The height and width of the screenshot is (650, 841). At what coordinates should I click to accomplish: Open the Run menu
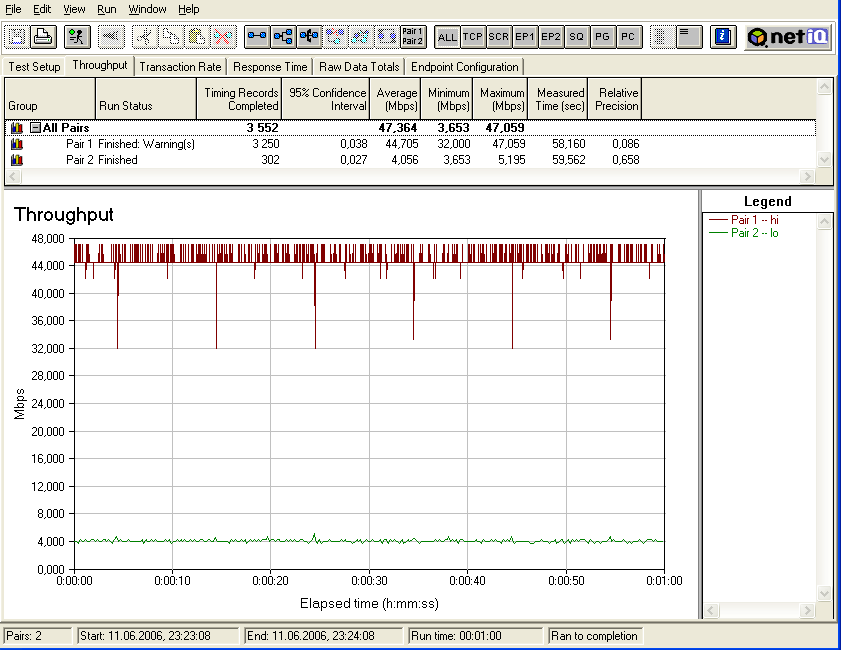click(106, 9)
